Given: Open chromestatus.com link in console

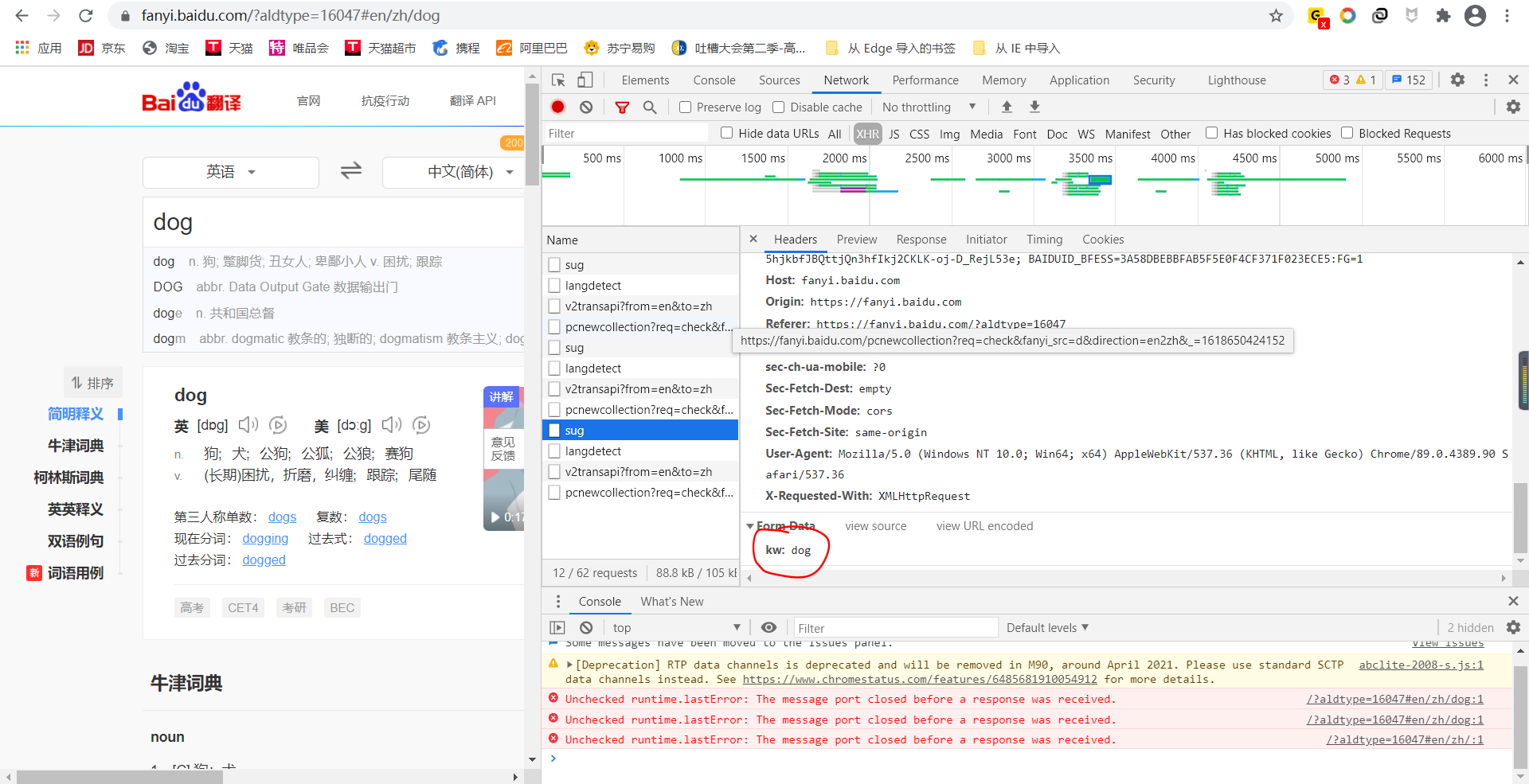Looking at the screenshot, I should (x=920, y=679).
